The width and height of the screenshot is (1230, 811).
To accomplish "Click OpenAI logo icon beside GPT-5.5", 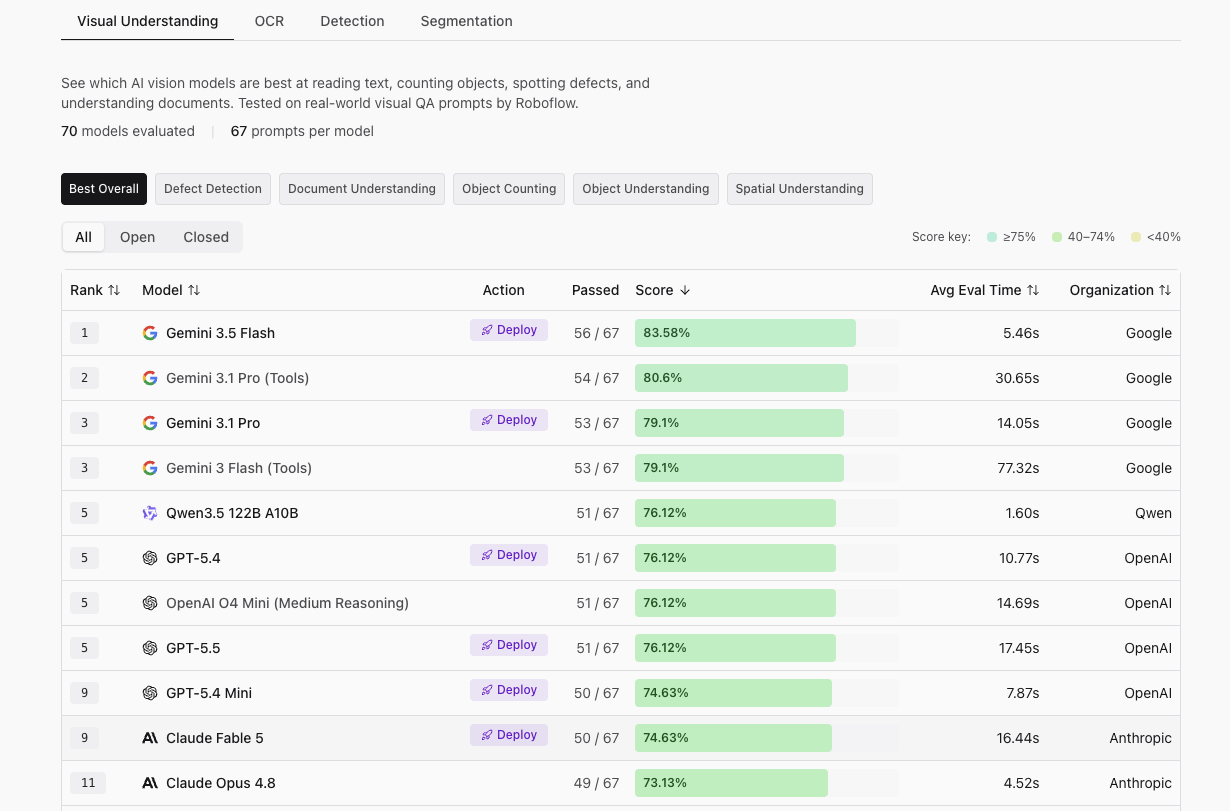I will [x=150, y=648].
